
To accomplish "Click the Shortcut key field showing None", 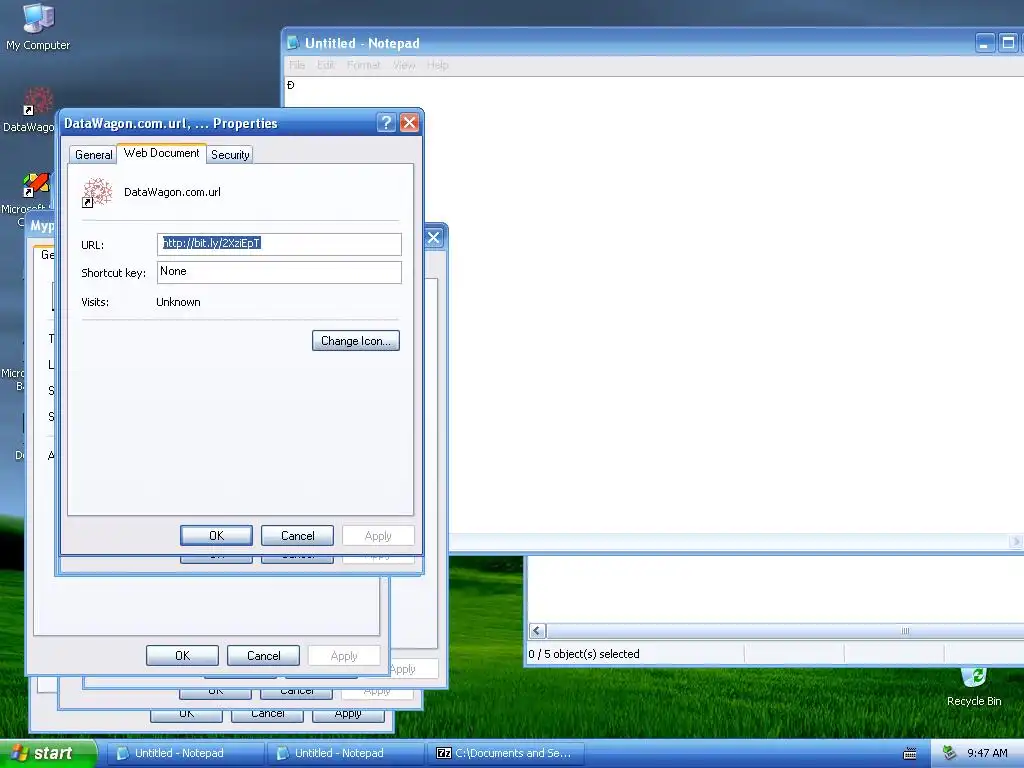I will pyautogui.click(x=279, y=272).
